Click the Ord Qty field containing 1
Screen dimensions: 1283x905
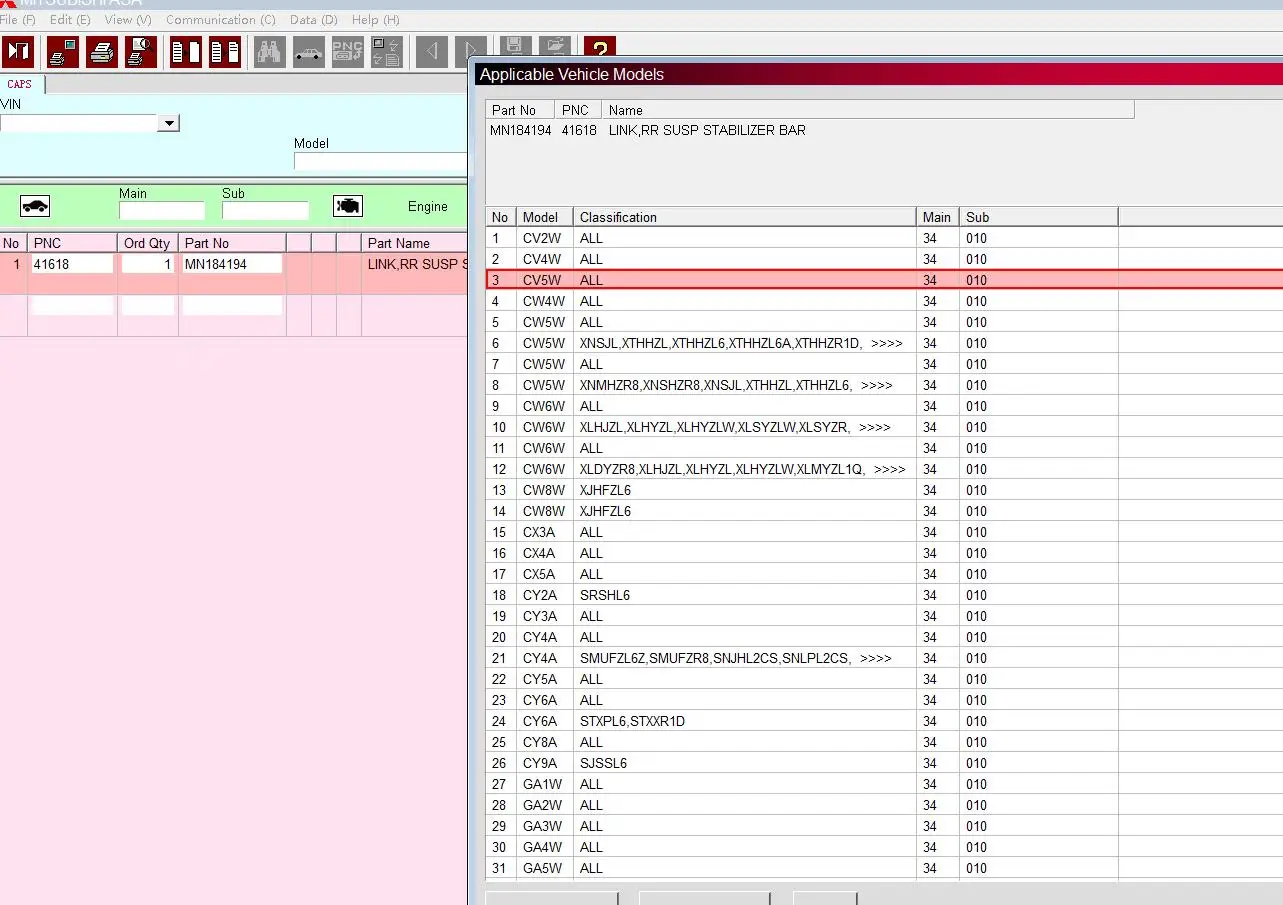147,264
